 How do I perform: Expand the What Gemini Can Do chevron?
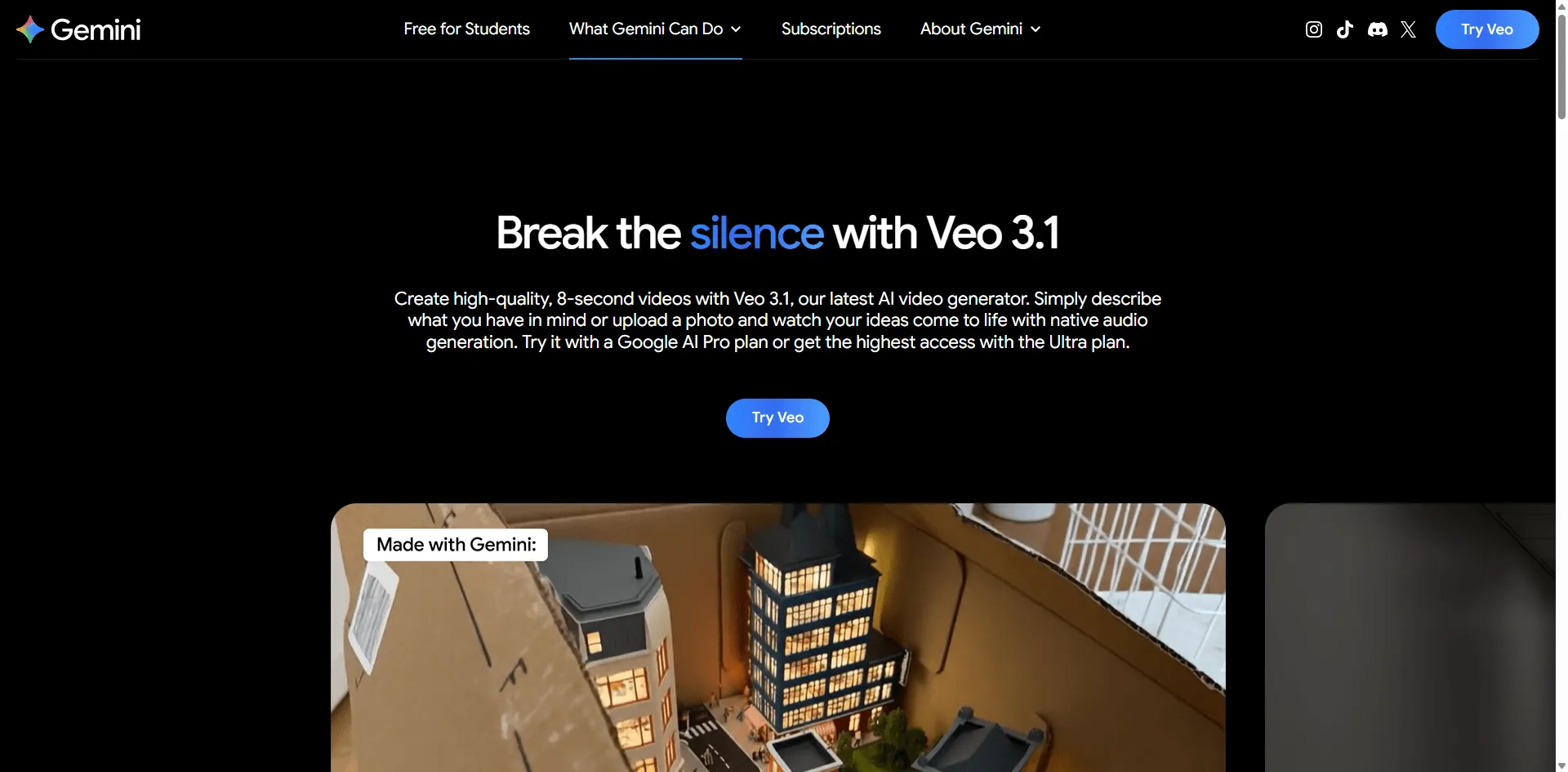(736, 29)
